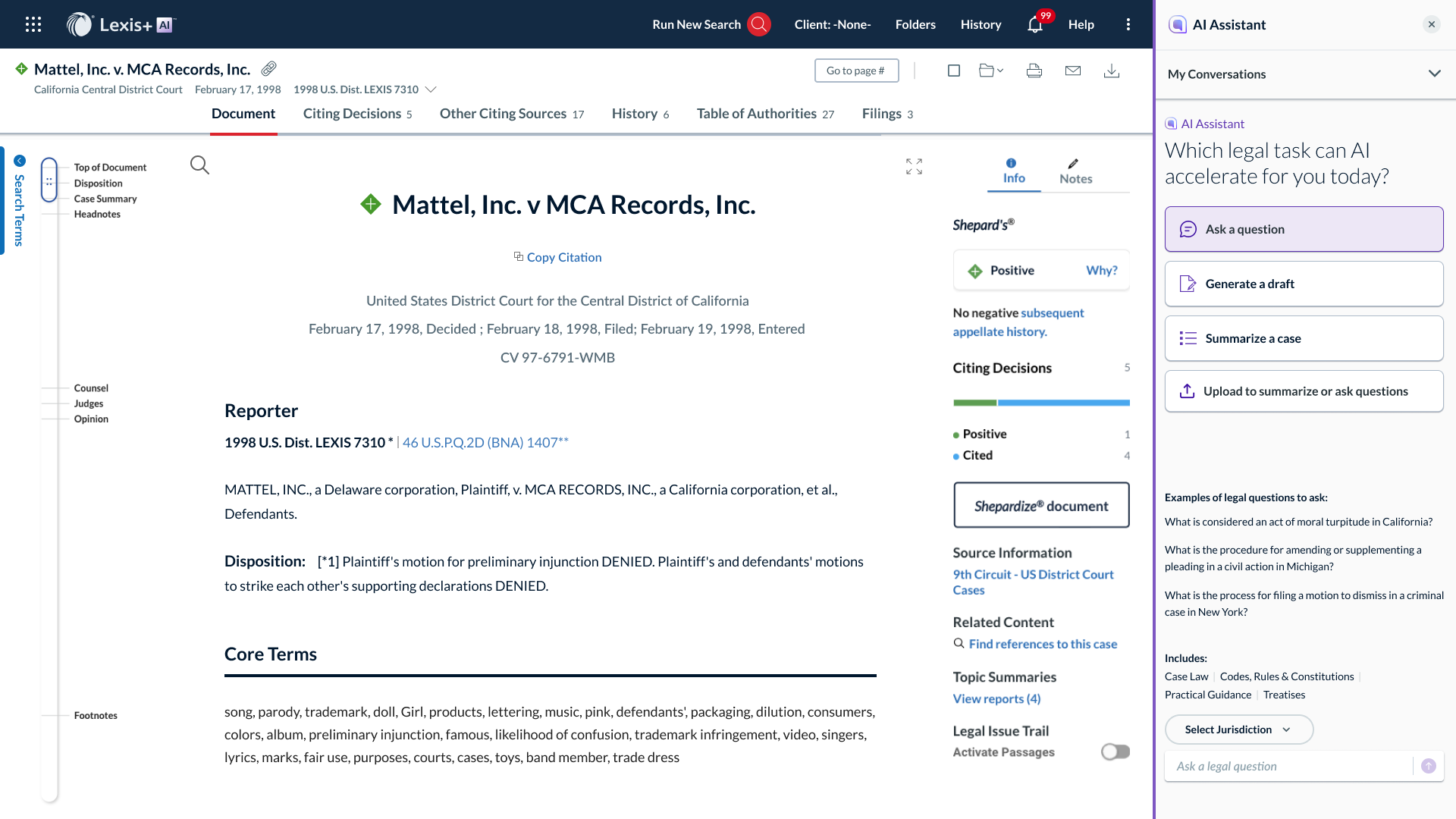
Task: Expand the My Conversations section
Action: click(1434, 74)
